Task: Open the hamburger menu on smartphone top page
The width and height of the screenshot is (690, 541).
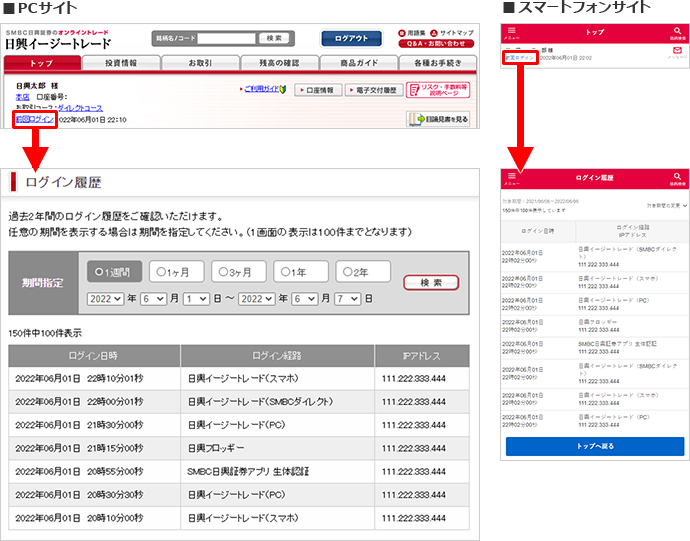Action: pos(510,32)
